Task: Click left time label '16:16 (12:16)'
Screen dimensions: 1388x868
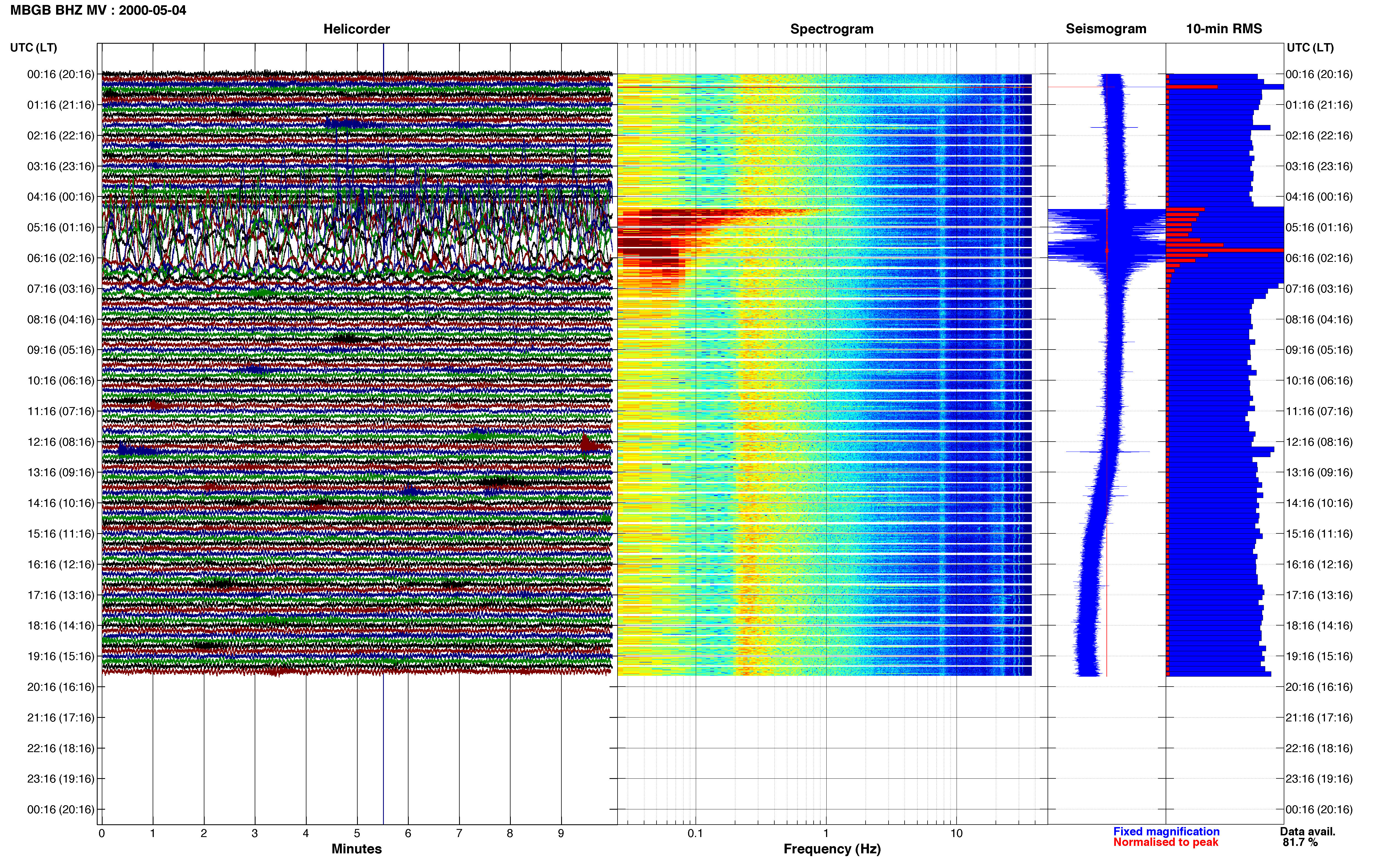Action: tap(60, 564)
